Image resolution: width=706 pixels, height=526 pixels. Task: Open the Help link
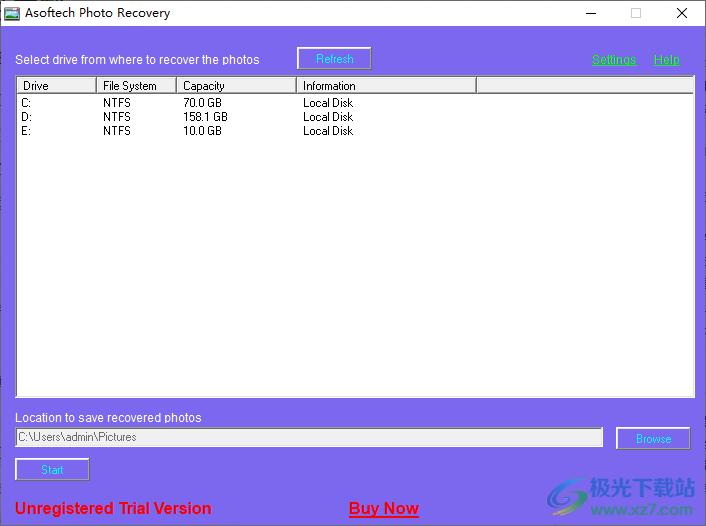666,59
